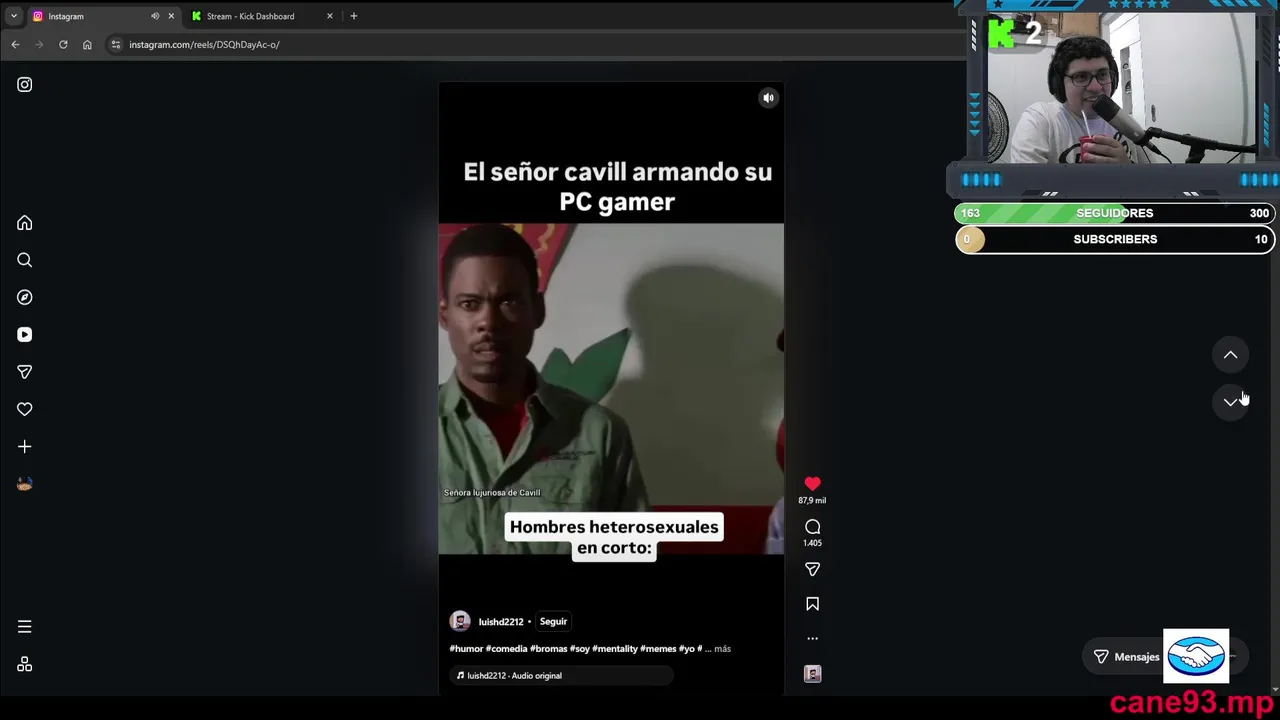1280x720 pixels.
Task: Reload the current page
Action: (63, 44)
